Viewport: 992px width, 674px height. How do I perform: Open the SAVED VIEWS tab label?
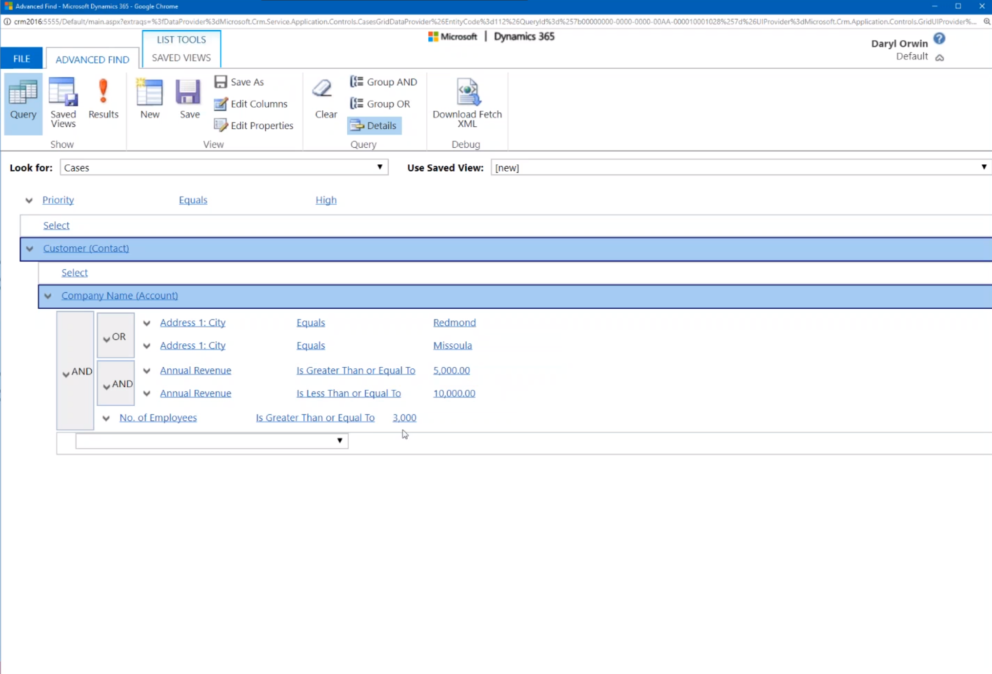click(182, 58)
